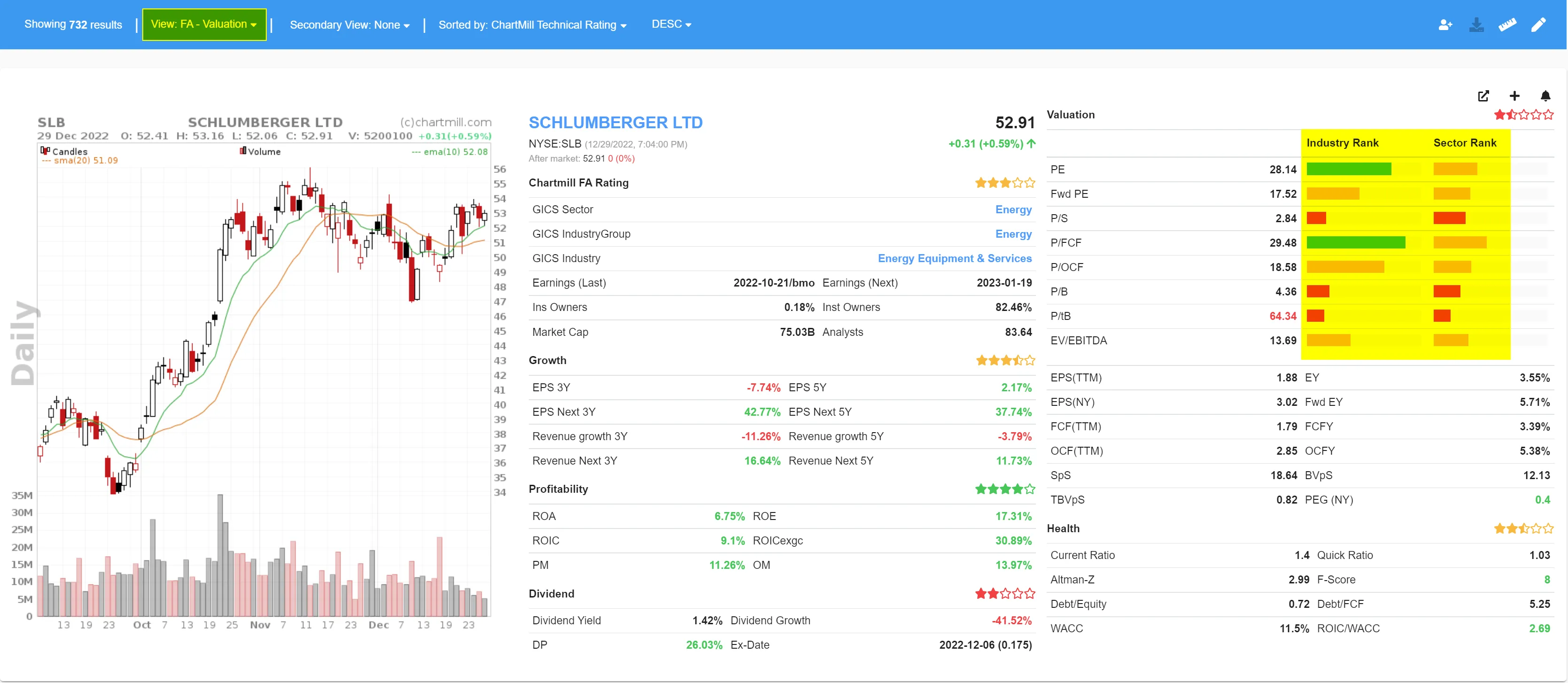Click the bell alert icon
Image resolution: width=1568 pixels, height=683 pixels.
(x=1545, y=96)
